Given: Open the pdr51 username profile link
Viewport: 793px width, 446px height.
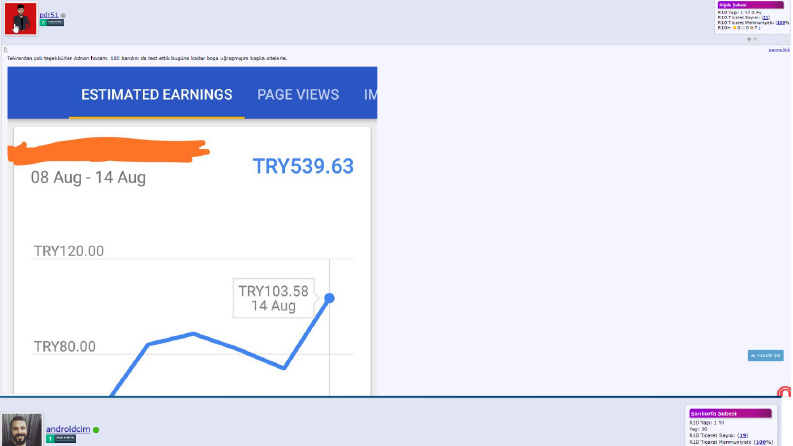Looking at the screenshot, I should [49, 15].
